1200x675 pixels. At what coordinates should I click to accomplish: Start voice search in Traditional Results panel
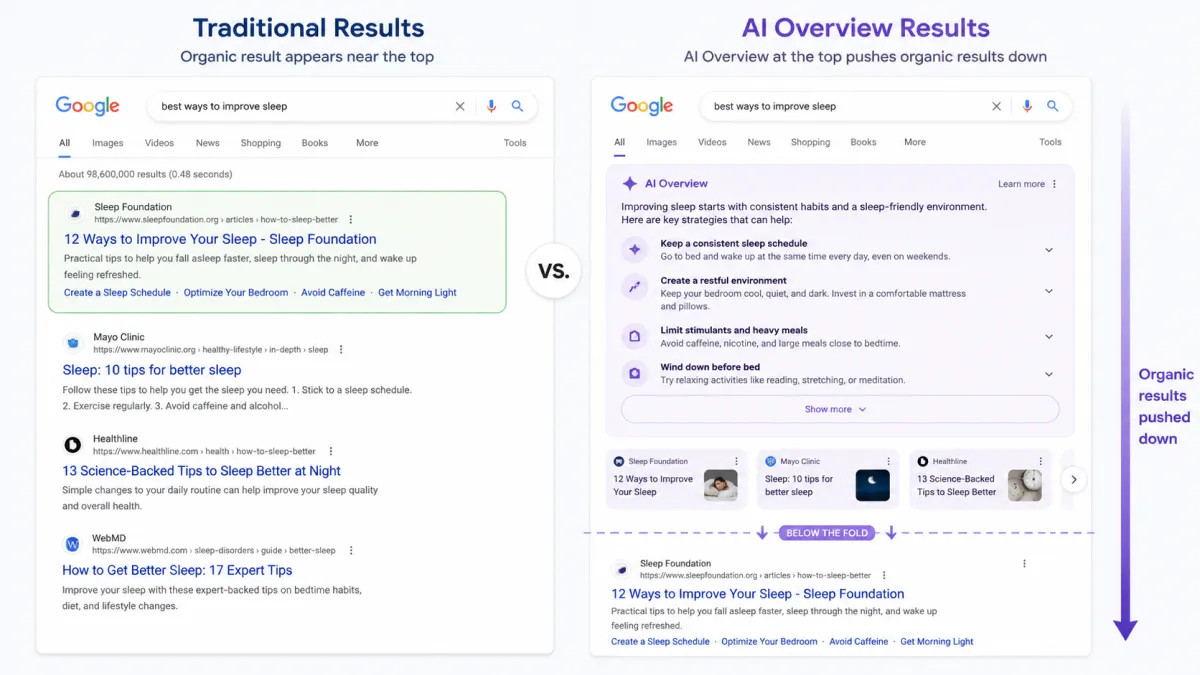(491, 106)
